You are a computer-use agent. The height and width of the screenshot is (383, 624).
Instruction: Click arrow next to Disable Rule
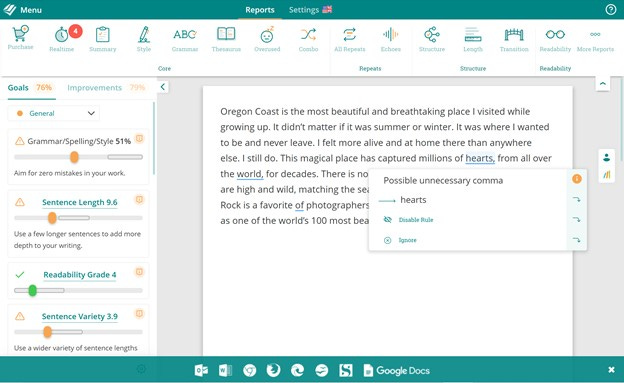tap(577, 219)
